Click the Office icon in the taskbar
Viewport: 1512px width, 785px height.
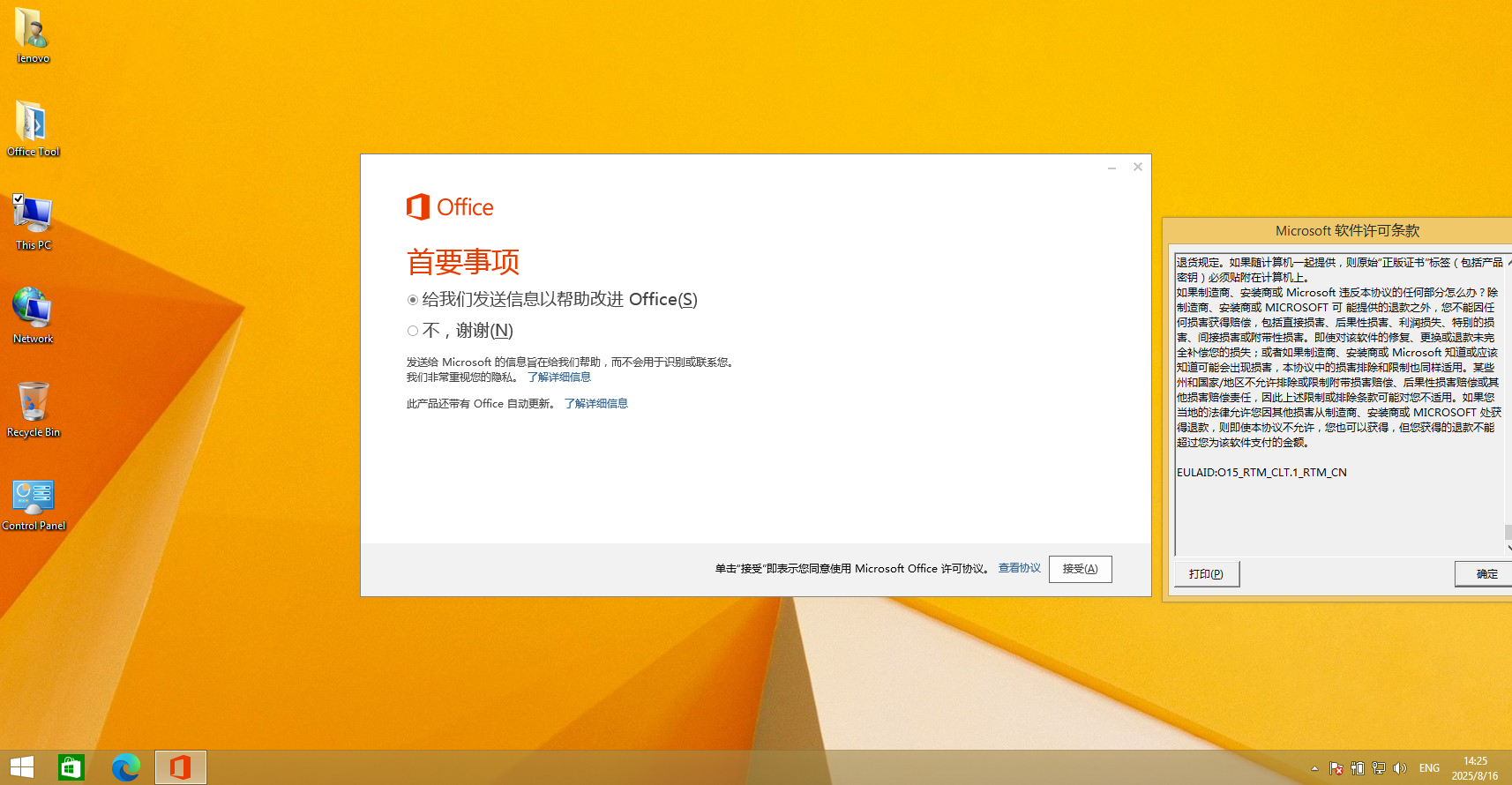click(x=181, y=767)
